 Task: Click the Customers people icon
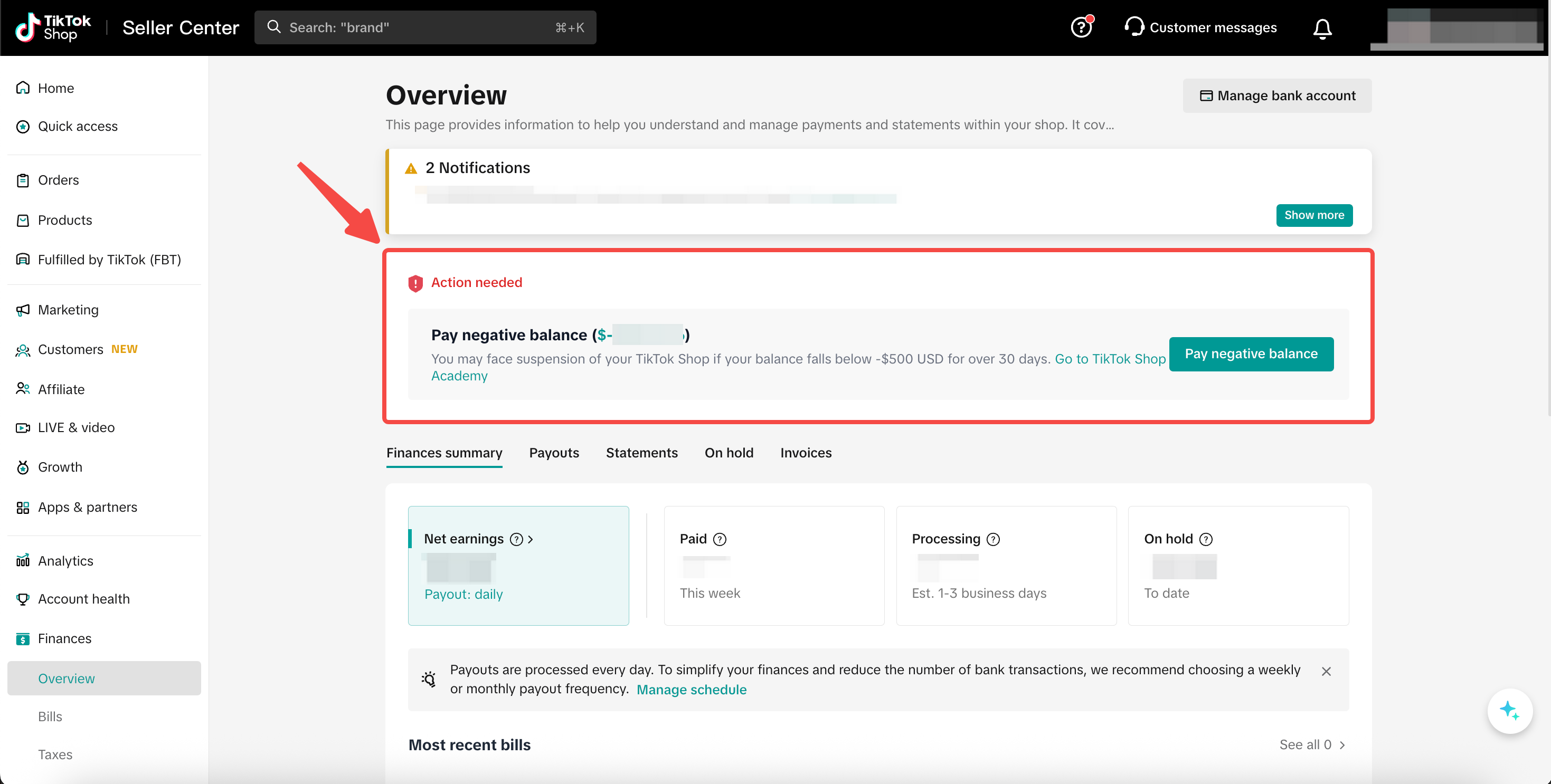[23, 350]
